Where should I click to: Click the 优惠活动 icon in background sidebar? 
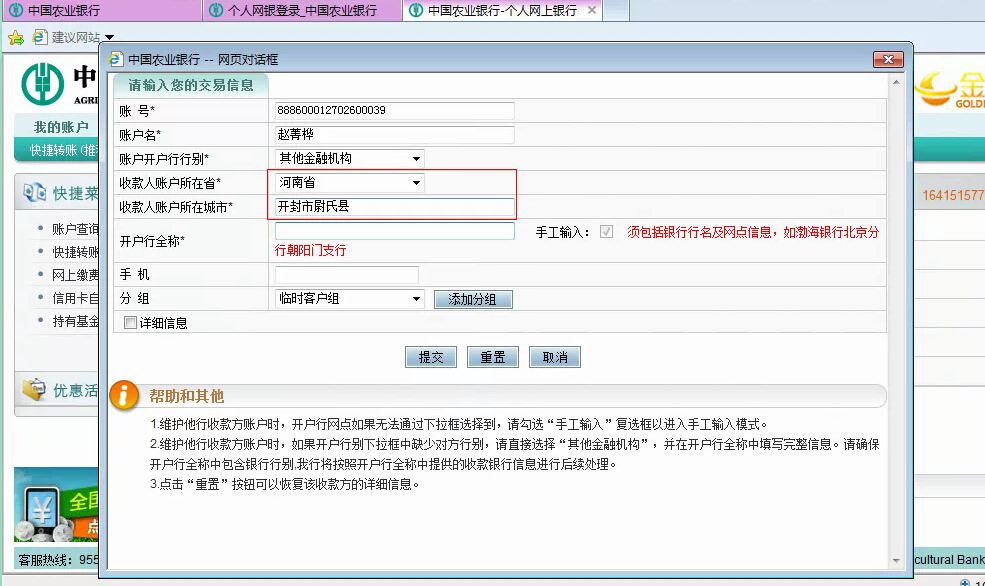point(35,389)
